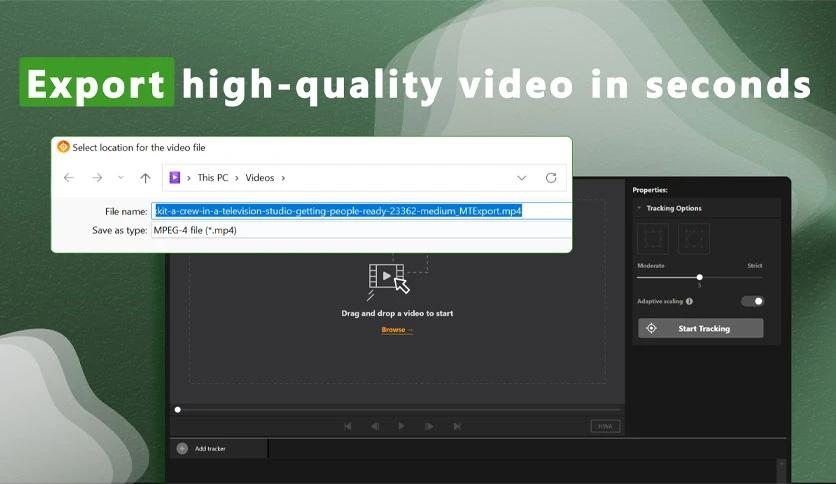Toggle the Adaptive scaling switch
The image size is (836, 484).
(x=752, y=301)
